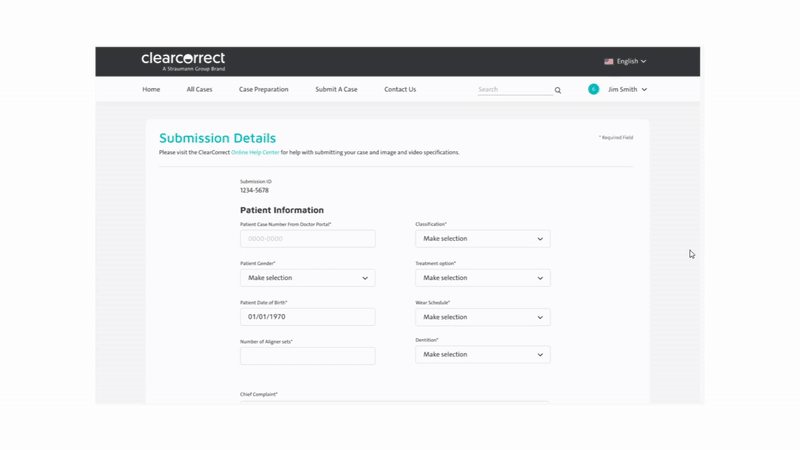Expand the Jim Smith account menu
This screenshot has height=450, width=800.
(x=628, y=89)
